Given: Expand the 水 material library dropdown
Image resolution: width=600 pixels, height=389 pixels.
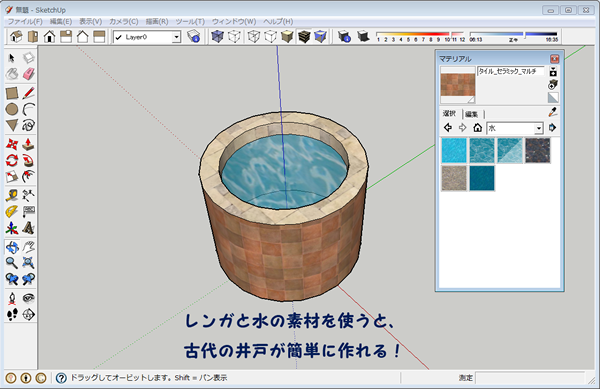Looking at the screenshot, I should click(x=539, y=128).
